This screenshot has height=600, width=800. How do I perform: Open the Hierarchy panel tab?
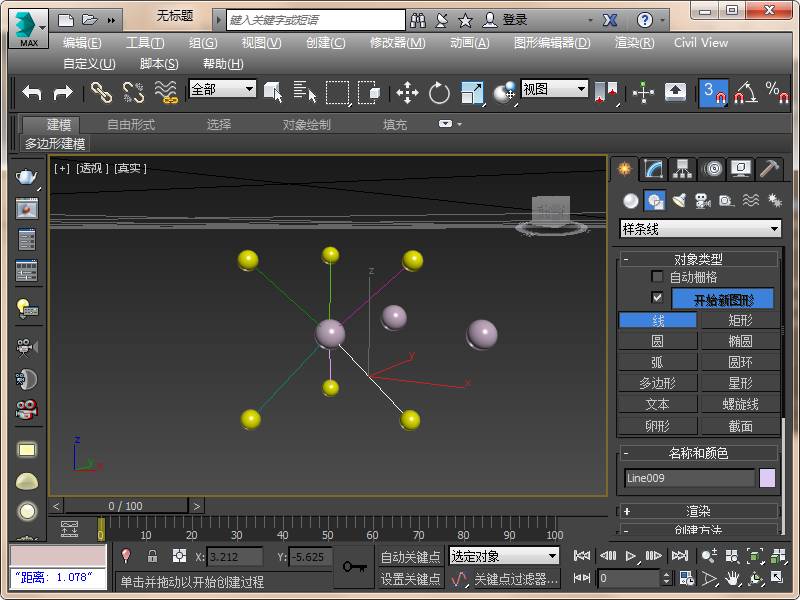click(x=683, y=169)
